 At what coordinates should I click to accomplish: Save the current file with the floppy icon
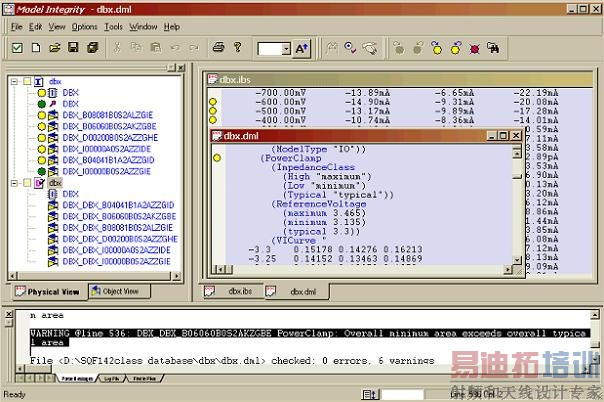[73, 47]
